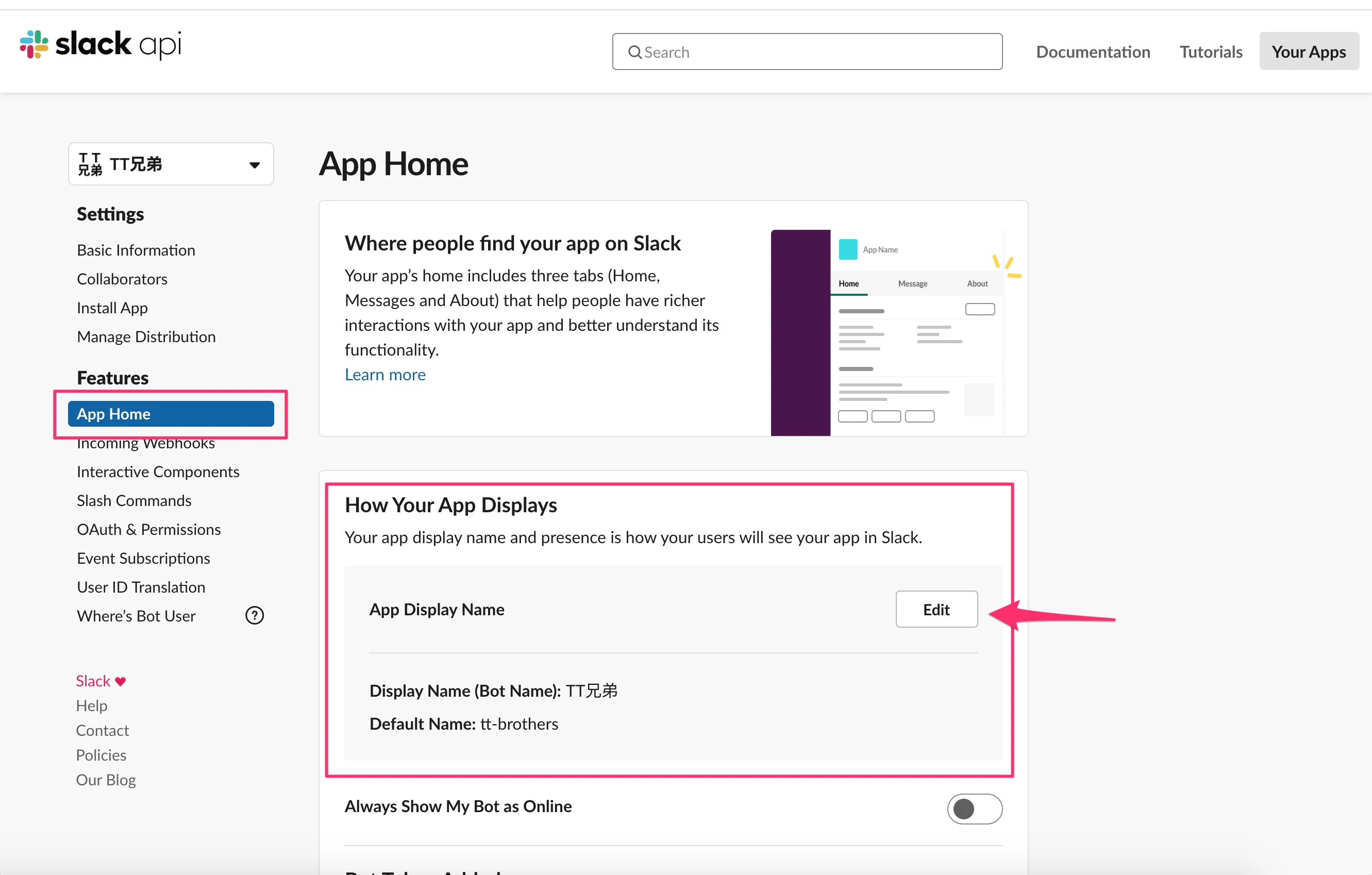1372x875 pixels.
Task: Click the TT兄弟 app icon in selector
Action: (90, 164)
